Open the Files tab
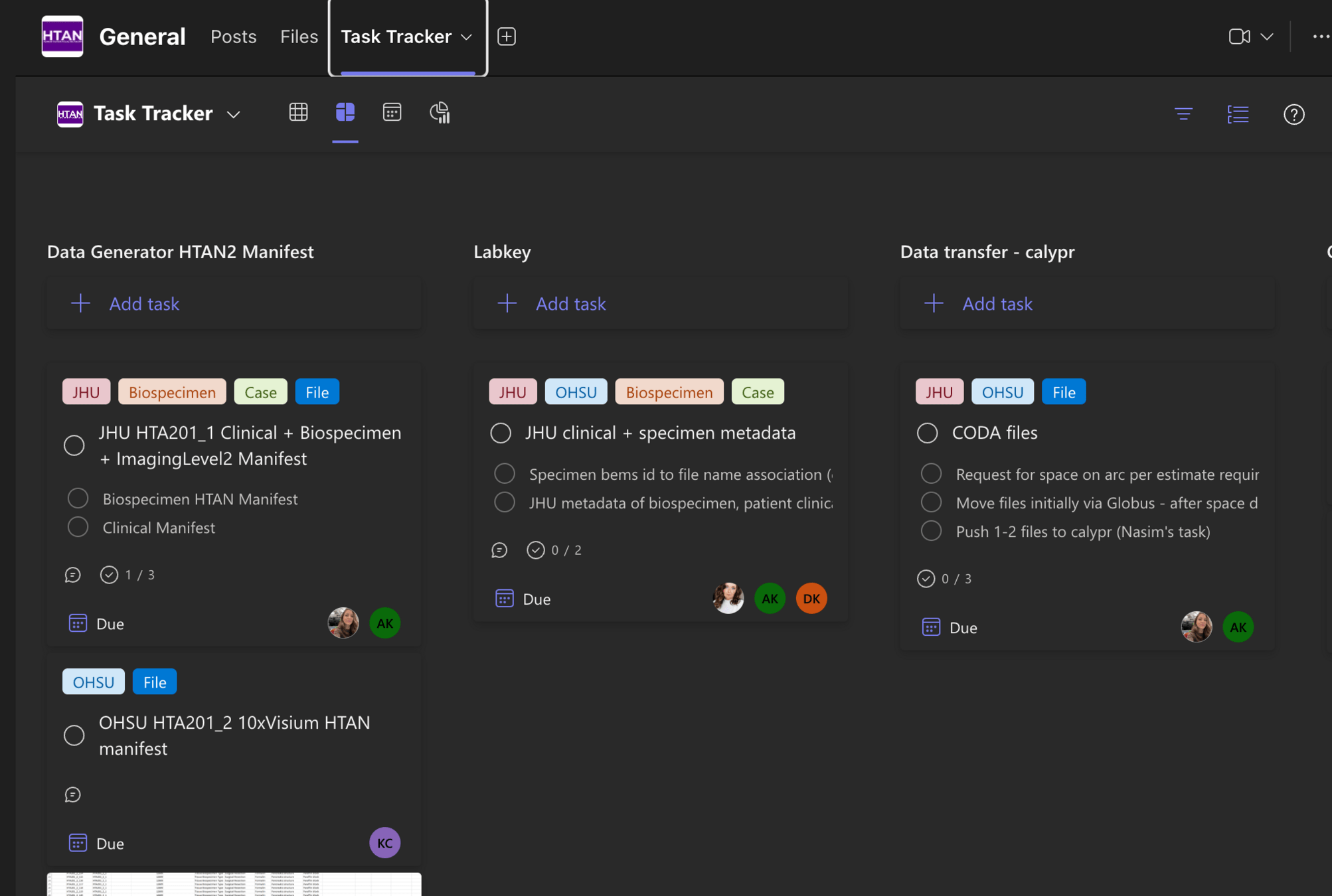This screenshot has height=896, width=1332. pos(299,37)
